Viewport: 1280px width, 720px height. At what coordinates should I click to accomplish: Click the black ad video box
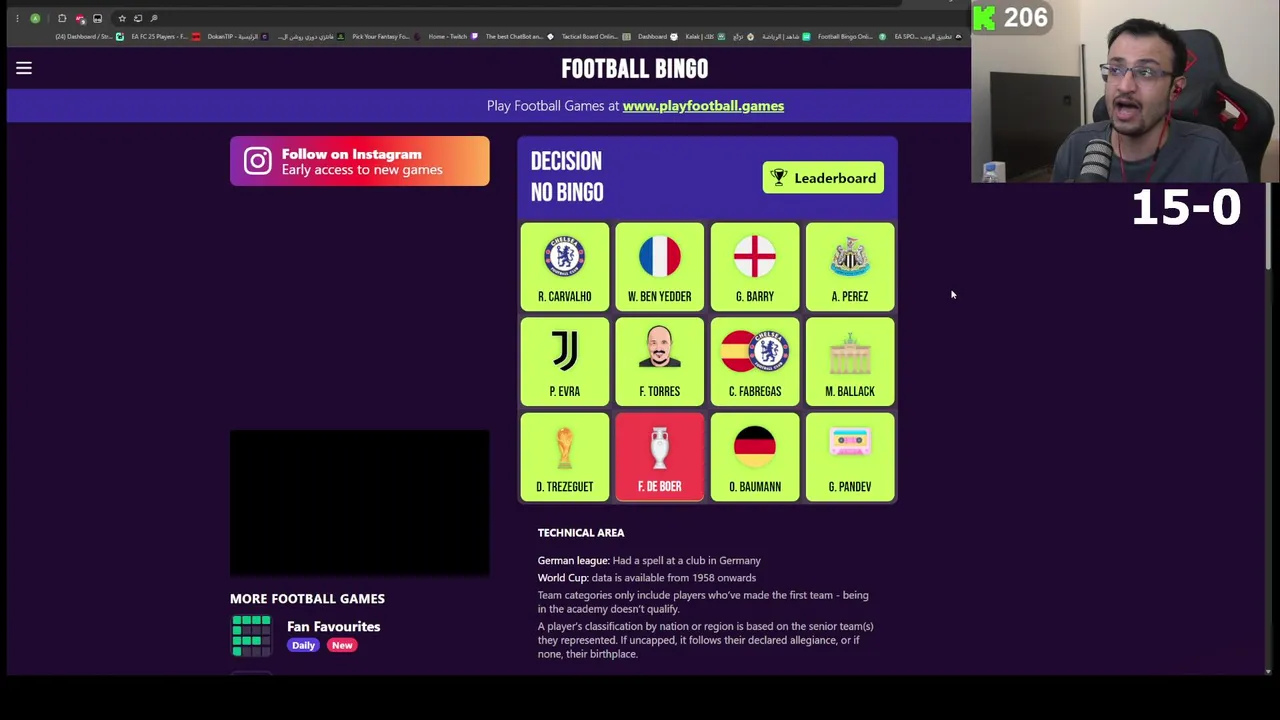click(x=360, y=503)
